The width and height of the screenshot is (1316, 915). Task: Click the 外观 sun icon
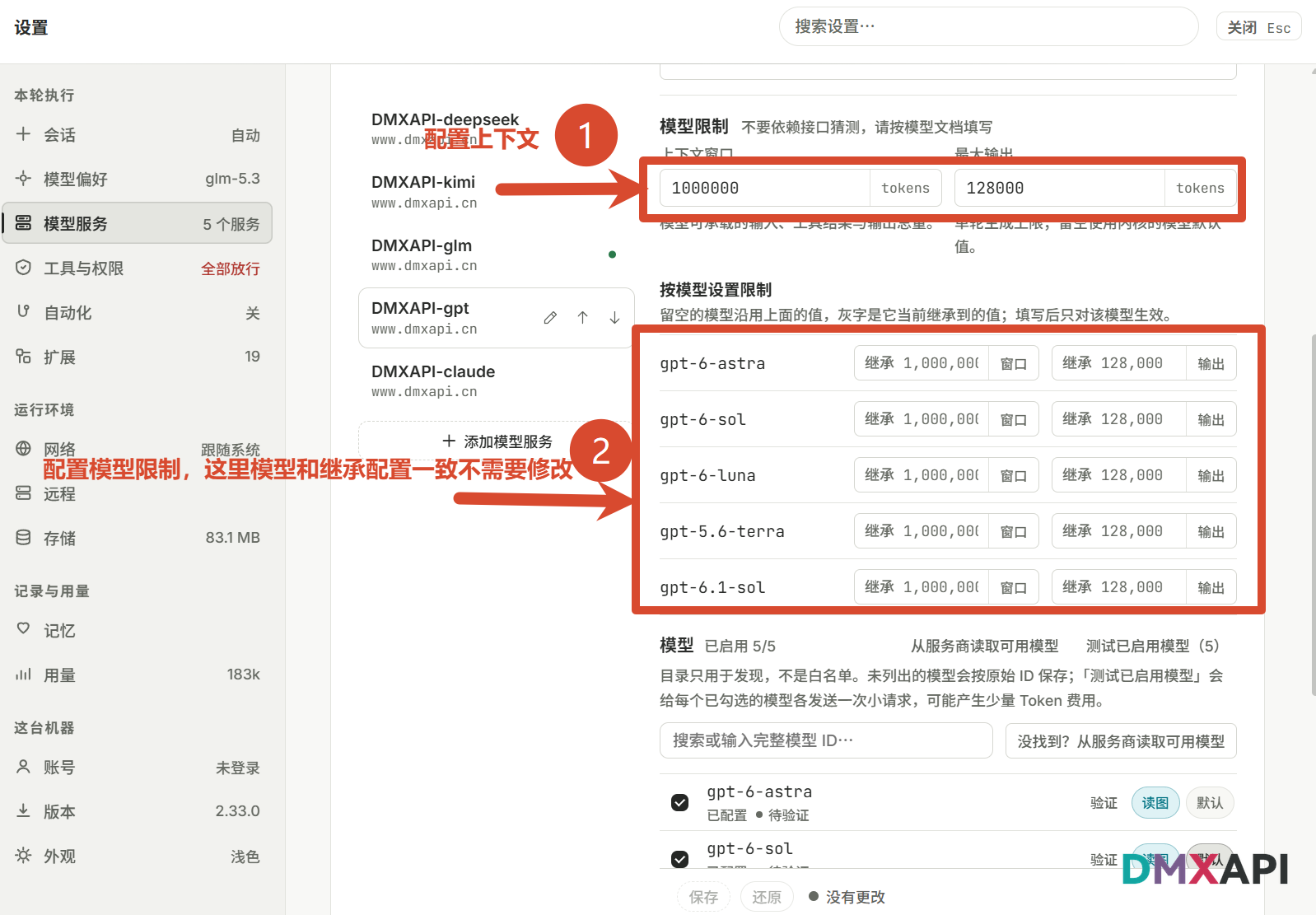(x=23, y=856)
